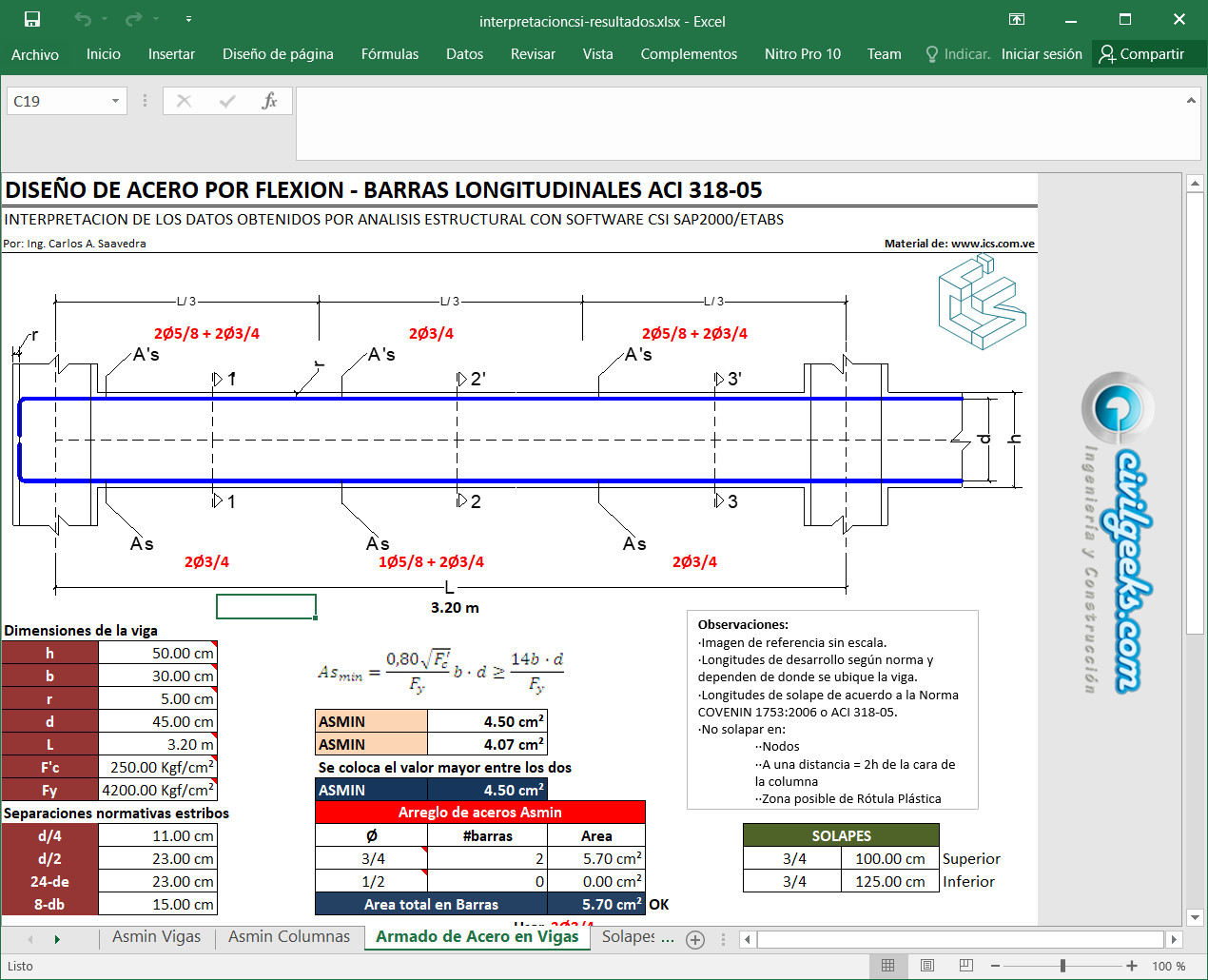The image size is (1208, 980).
Task: Select the cell showing 50.00 cm for h
Action: click(158, 653)
